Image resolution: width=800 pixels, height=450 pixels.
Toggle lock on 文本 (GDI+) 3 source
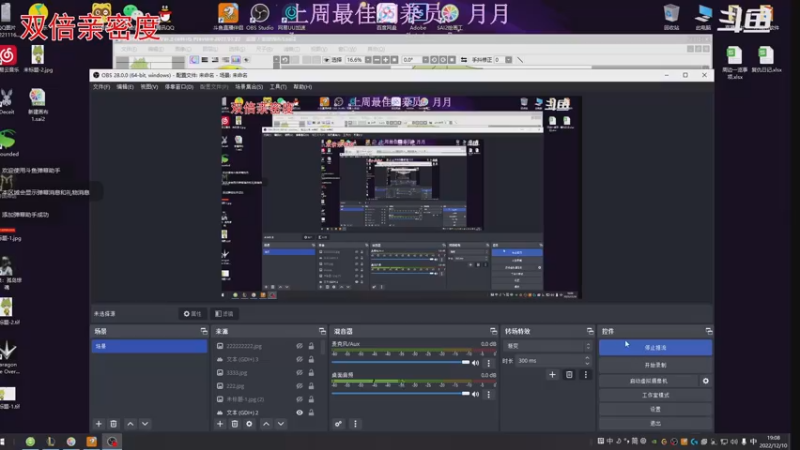[x=311, y=359]
